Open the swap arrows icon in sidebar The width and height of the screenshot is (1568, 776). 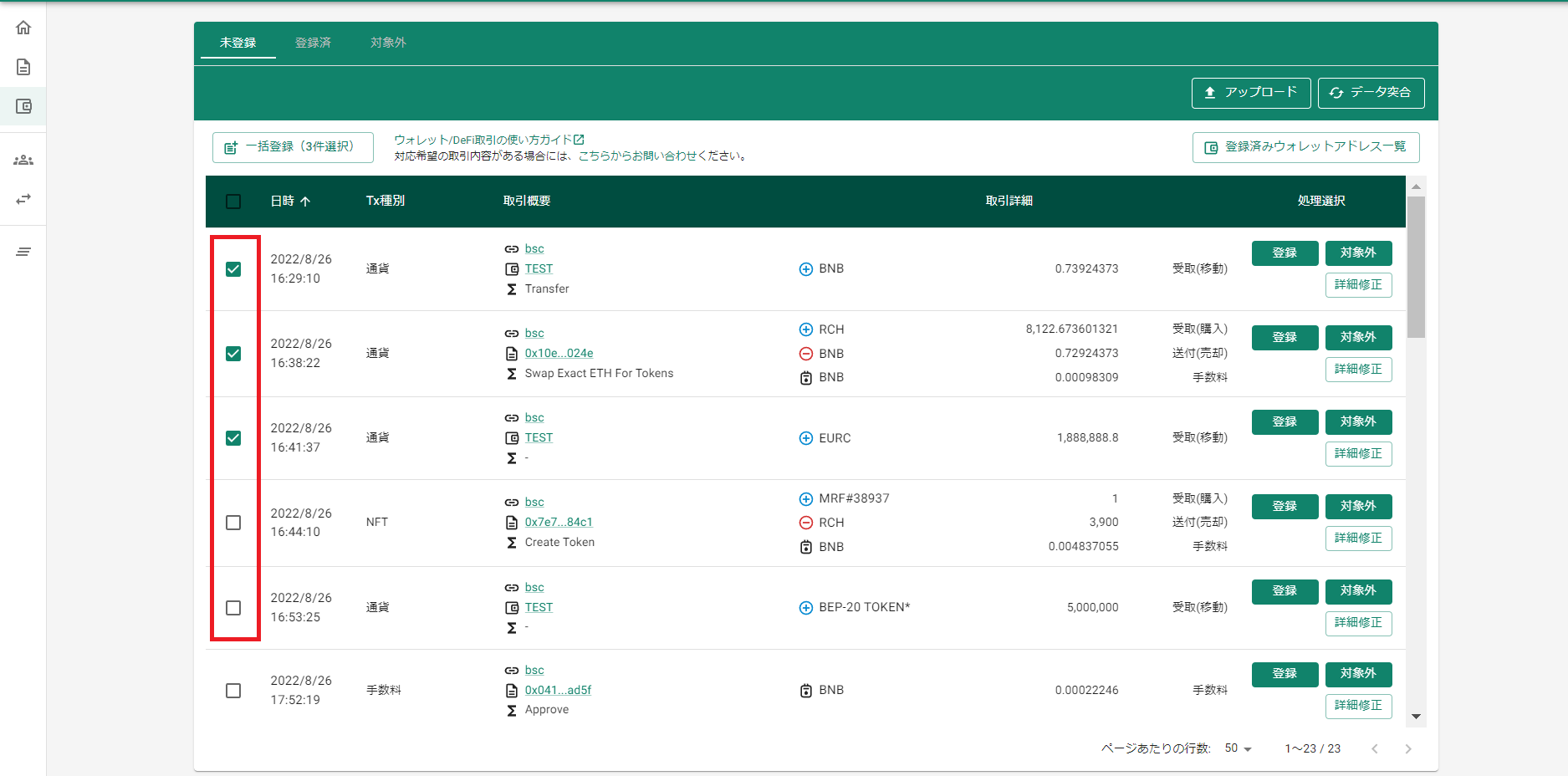click(x=23, y=199)
